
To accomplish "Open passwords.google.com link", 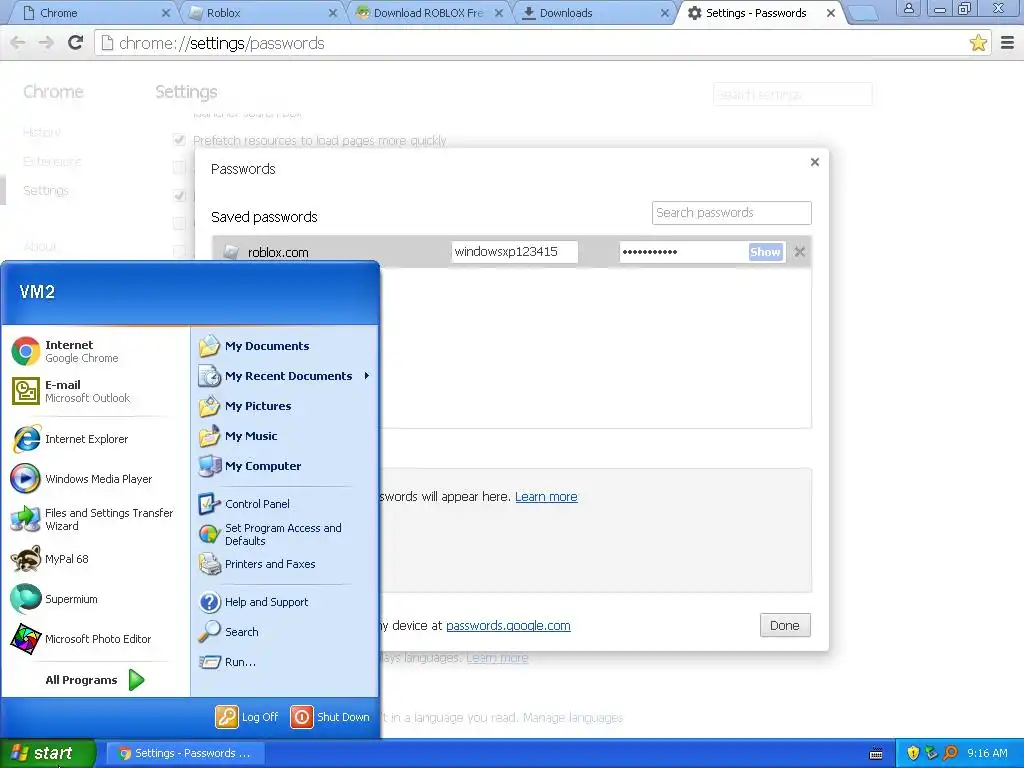I will click(x=508, y=626).
